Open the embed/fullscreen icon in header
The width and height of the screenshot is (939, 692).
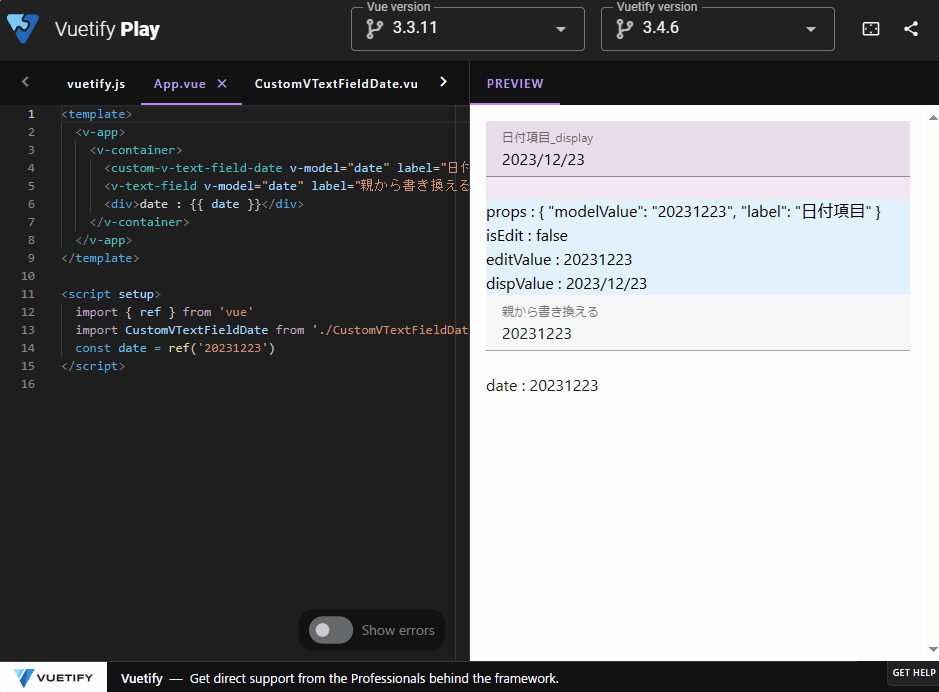pyautogui.click(x=870, y=29)
